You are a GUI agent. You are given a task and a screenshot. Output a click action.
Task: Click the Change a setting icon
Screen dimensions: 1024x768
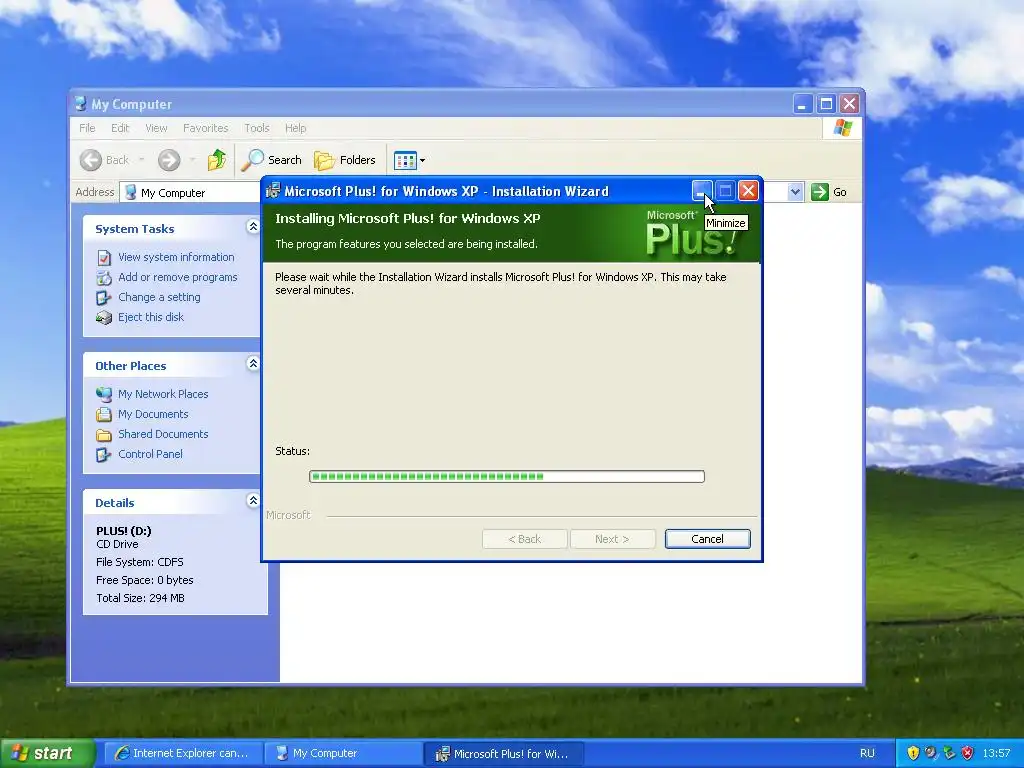(104, 298)
